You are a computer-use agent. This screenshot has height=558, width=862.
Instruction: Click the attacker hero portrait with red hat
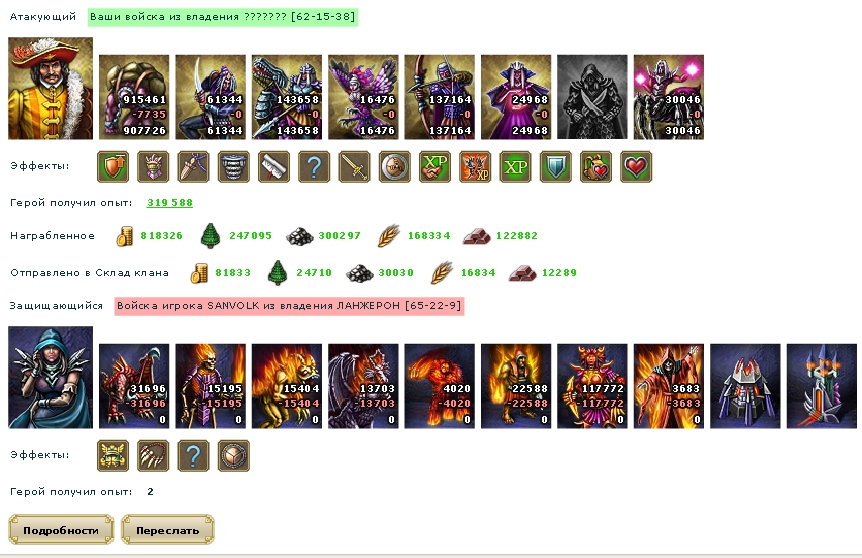[x=51, y=88]
